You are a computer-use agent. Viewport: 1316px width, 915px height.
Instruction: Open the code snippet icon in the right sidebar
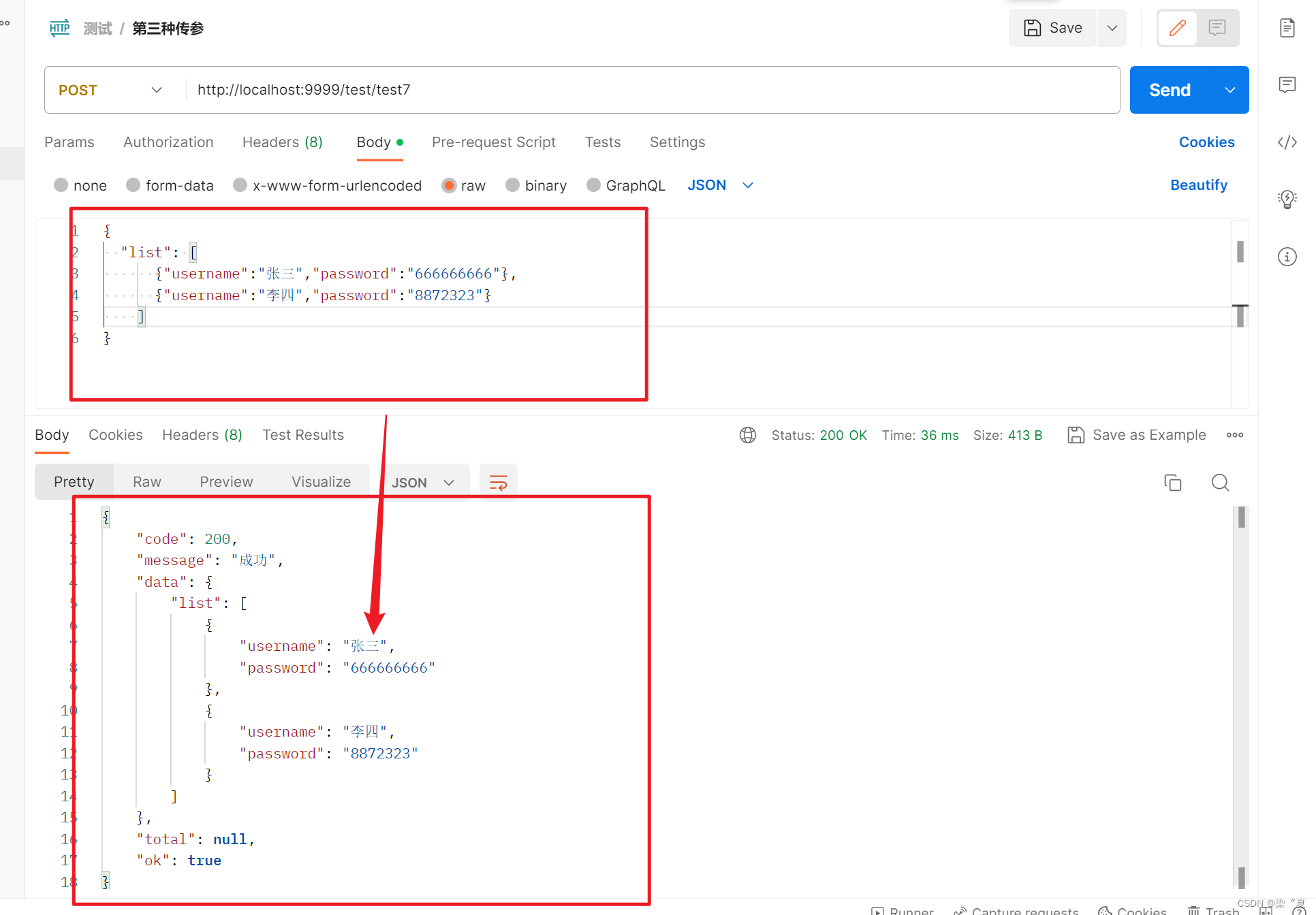(x=1287, y=142)
